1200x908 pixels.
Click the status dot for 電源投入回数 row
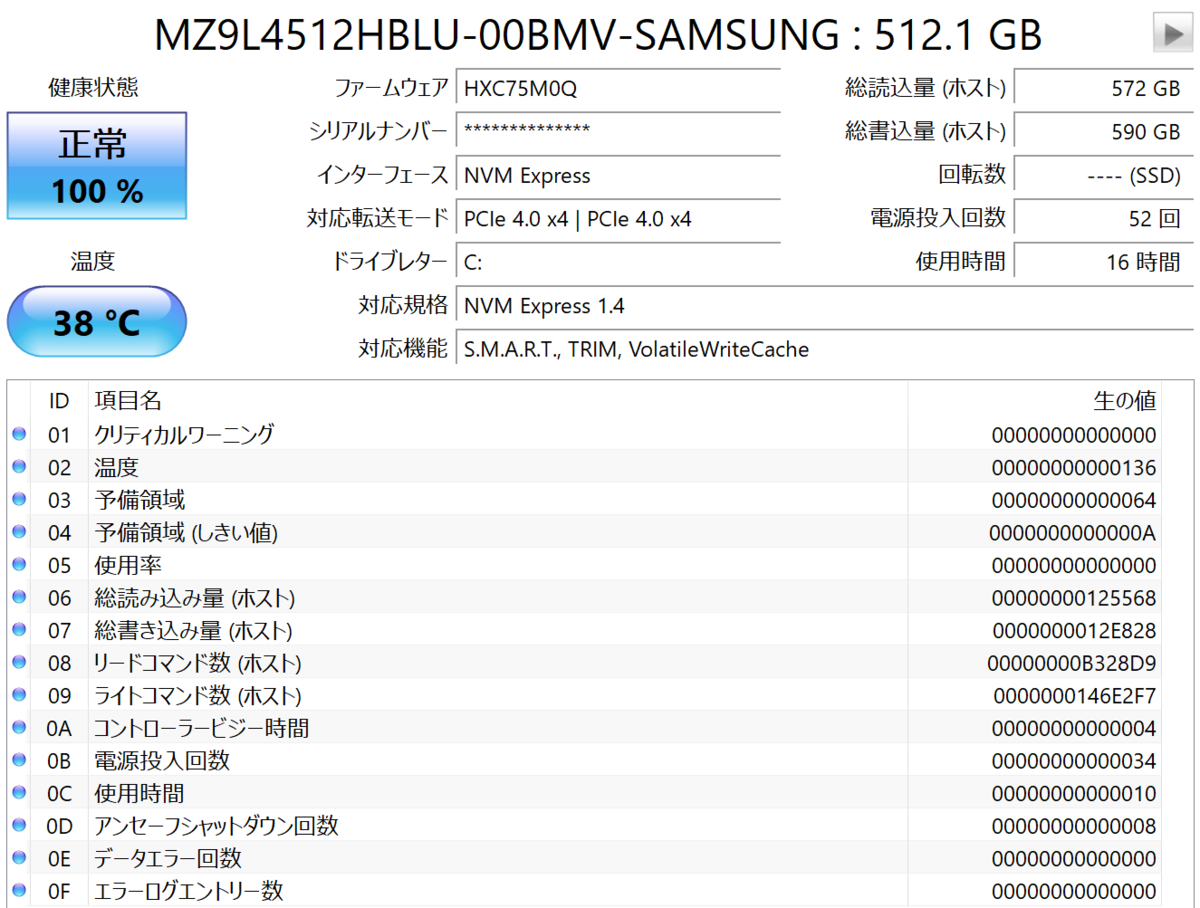click(x=19, y=760)
